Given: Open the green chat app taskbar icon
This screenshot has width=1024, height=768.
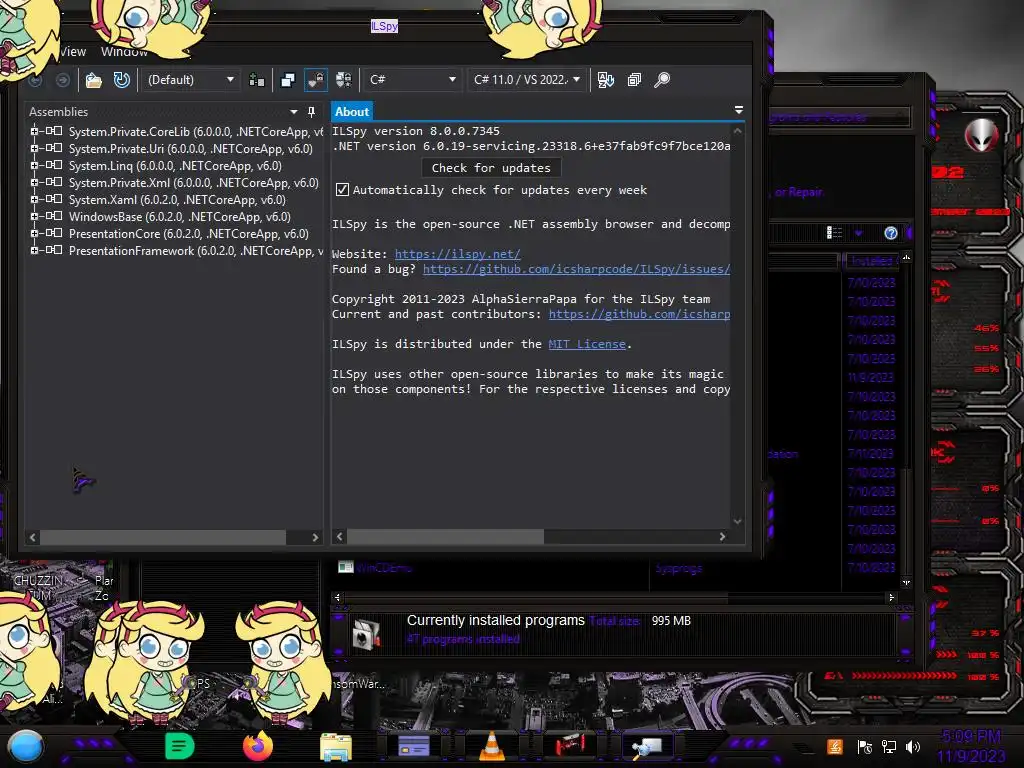Looking at the screenshot, I should [180, 746].
